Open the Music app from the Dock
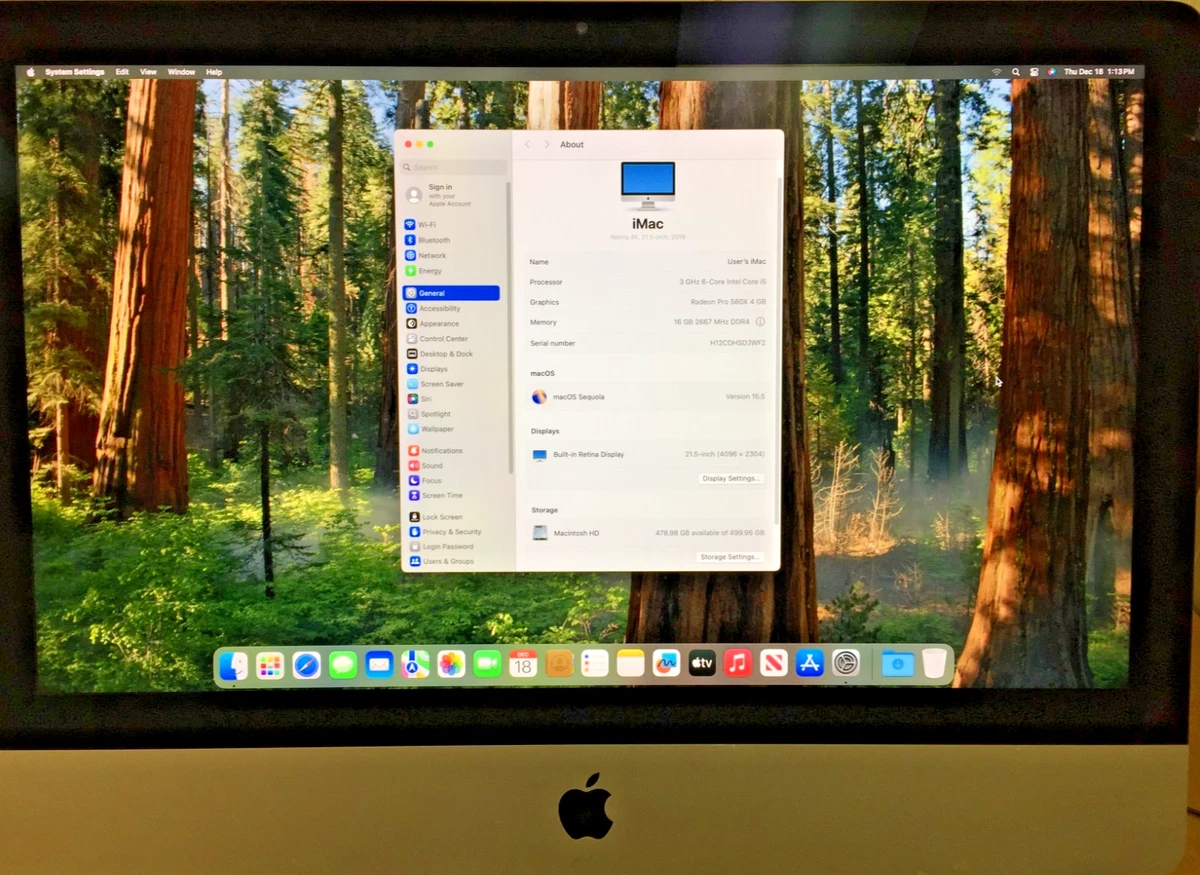This screenshot has width=1200, height=875. tap(737, 663)
